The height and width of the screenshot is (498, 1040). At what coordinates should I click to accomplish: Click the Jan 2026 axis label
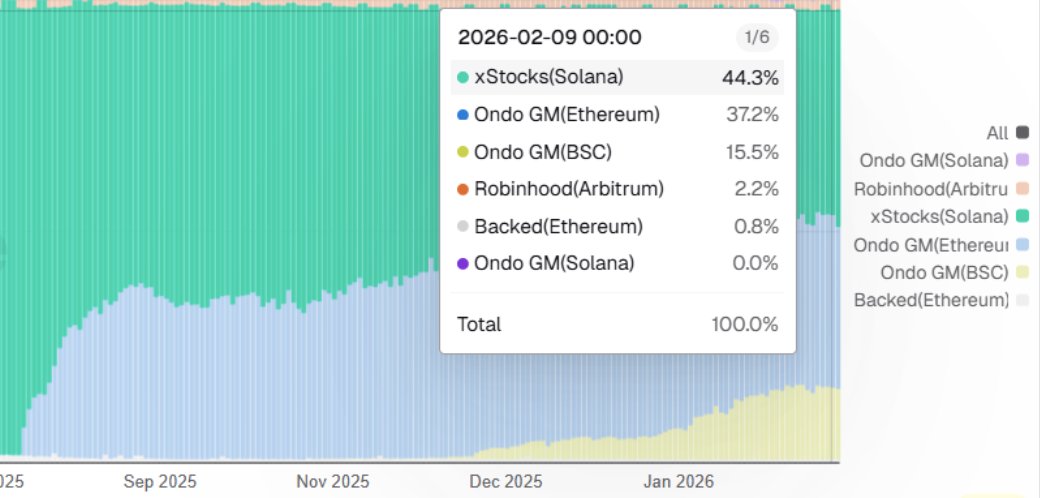[679, 481]
